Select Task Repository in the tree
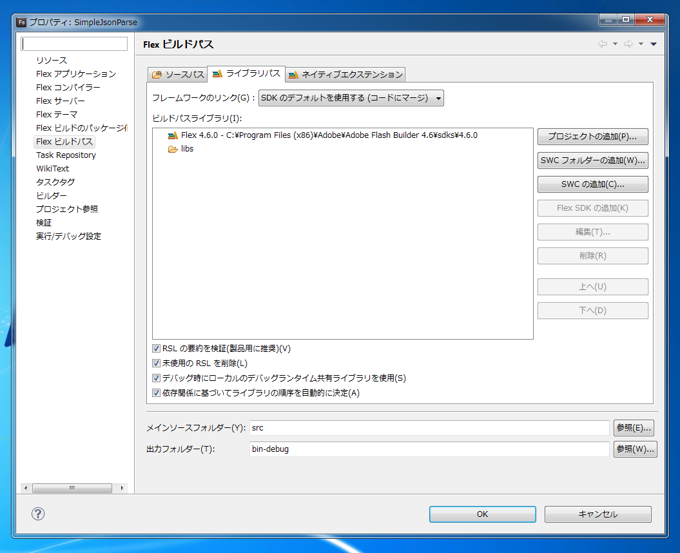 tap(66, 155)
